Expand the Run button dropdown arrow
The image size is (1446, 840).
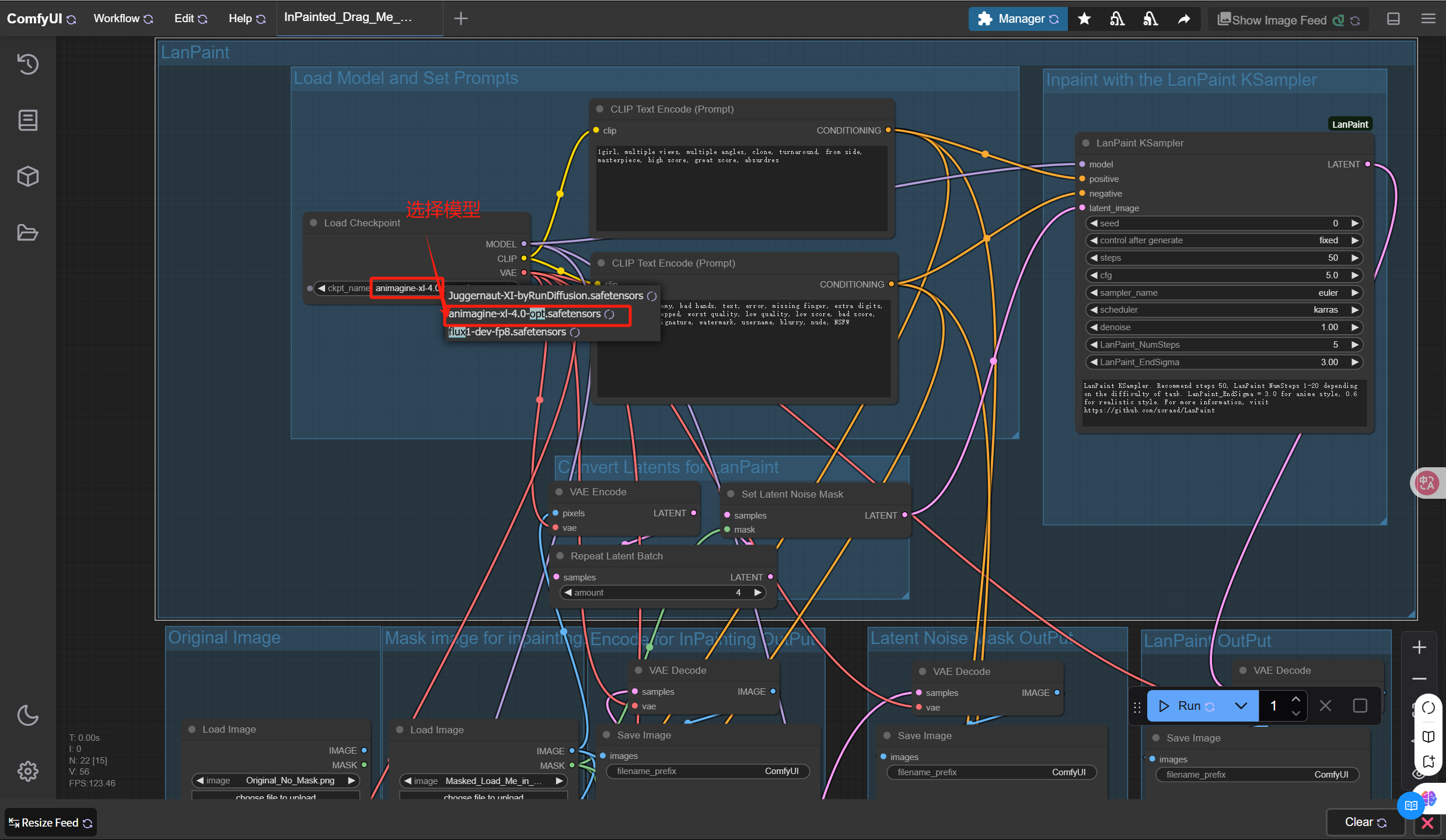click(x=1241, y=706)
